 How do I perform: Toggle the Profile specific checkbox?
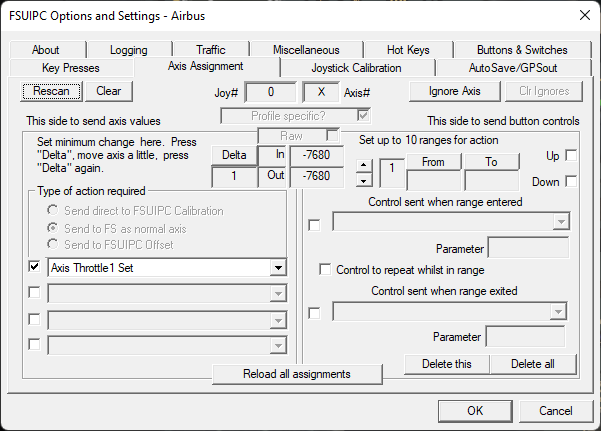point(363,115)
